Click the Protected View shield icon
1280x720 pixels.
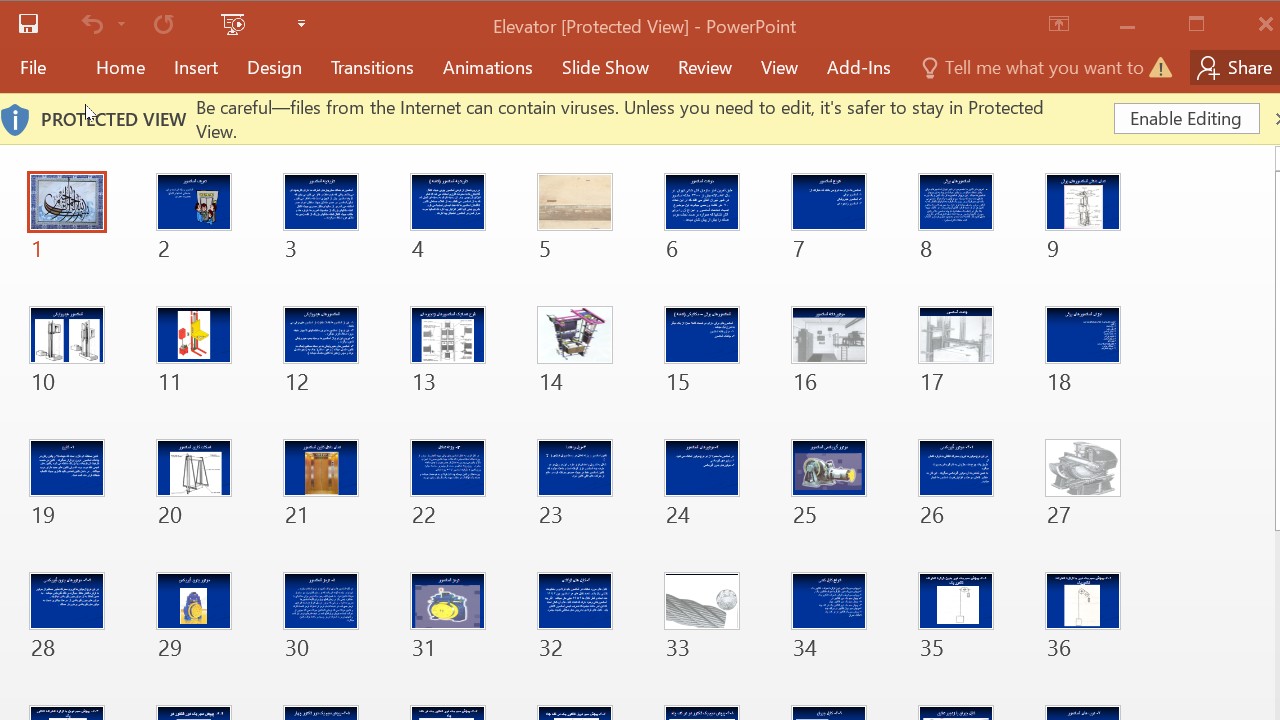point(15,120)
